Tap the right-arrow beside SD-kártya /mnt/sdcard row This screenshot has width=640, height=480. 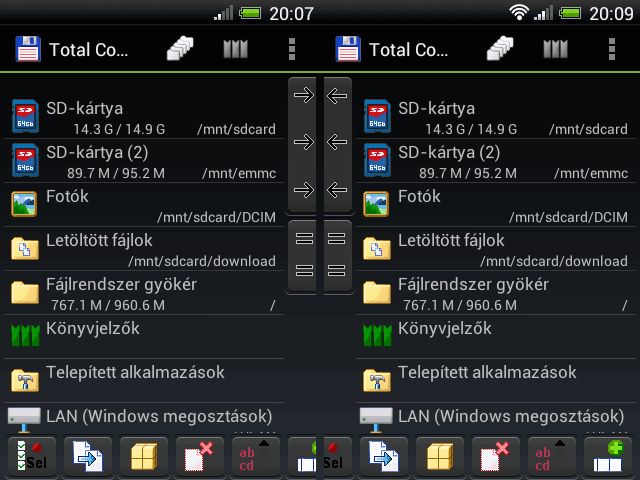point(304,96)
